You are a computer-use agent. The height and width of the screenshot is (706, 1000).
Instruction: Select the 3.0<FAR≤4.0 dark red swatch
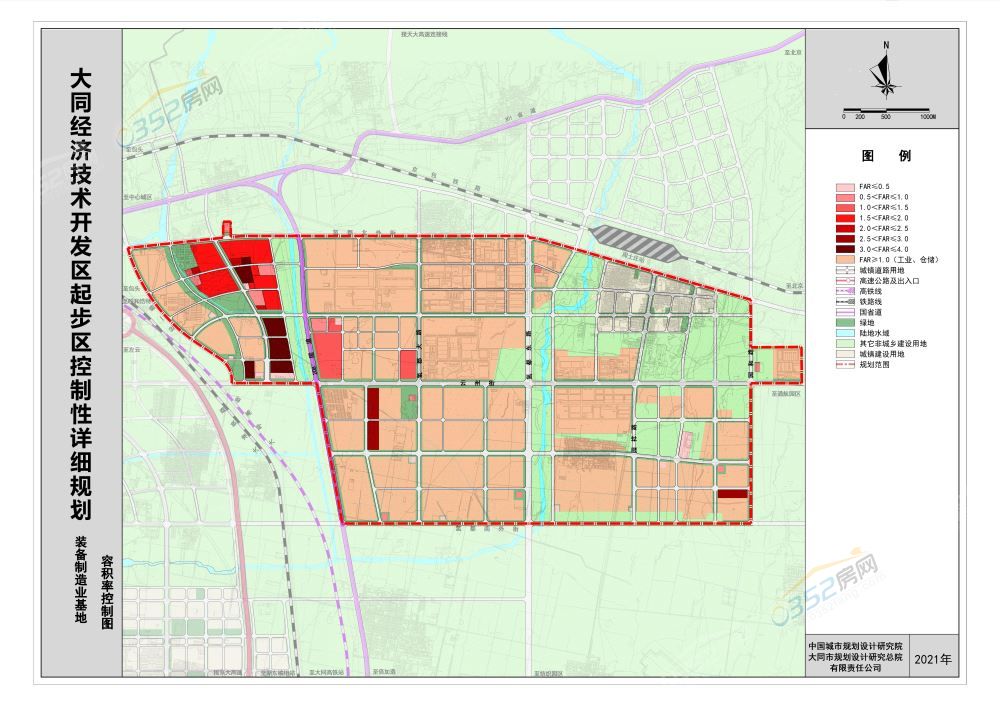coord(846,249)
